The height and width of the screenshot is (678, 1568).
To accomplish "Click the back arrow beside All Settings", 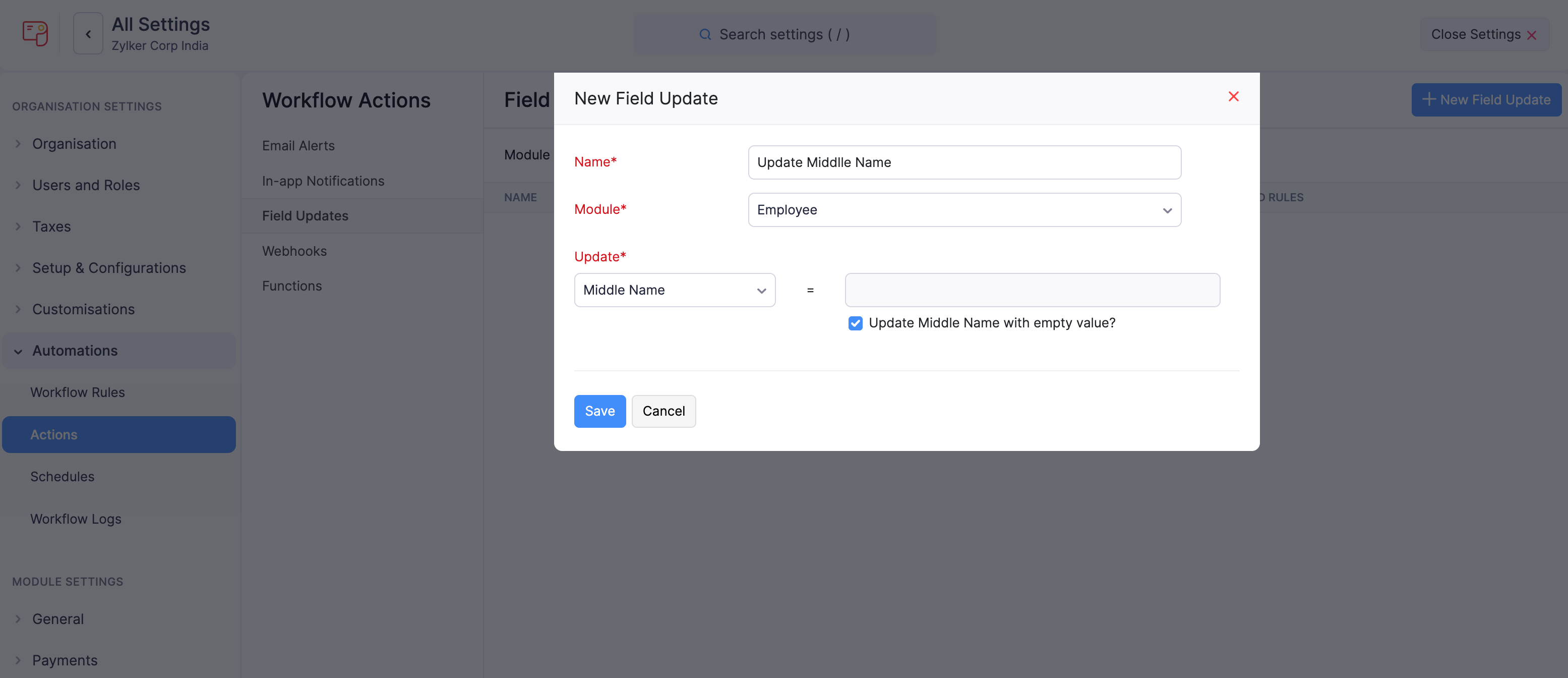I will tap(88, 34).
